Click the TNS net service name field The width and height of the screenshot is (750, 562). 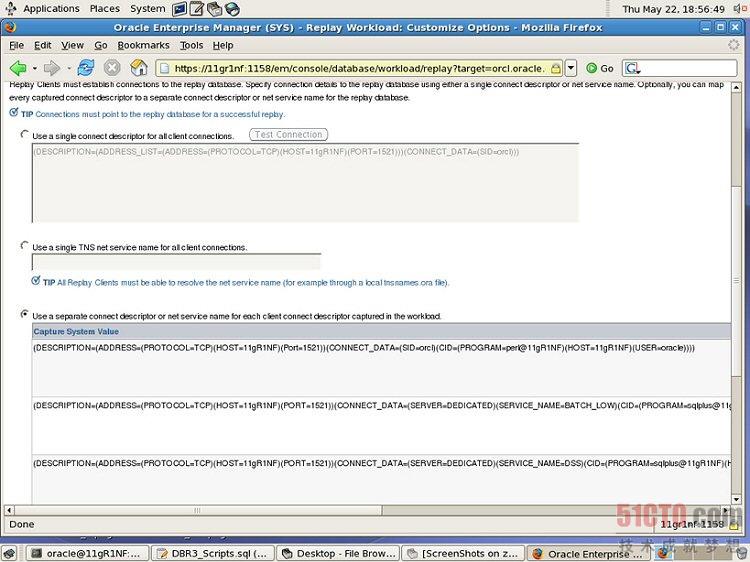coord(176,262)
